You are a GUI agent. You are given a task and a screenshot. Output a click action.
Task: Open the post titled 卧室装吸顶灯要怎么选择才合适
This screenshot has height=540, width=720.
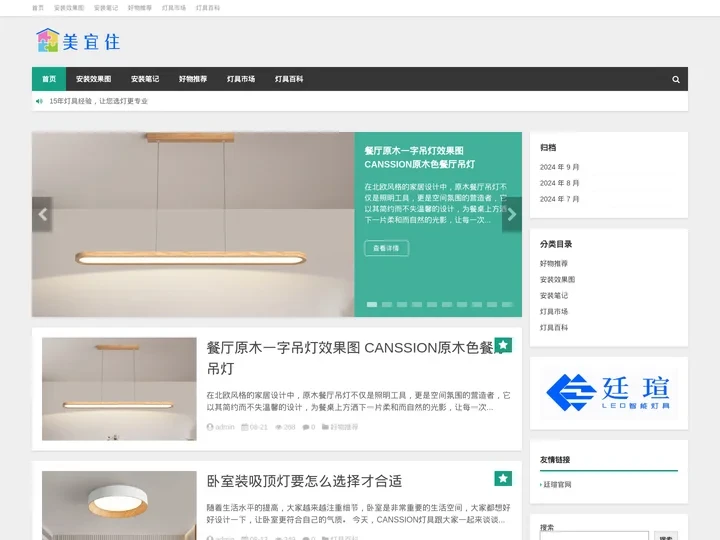tap(304, 481)
